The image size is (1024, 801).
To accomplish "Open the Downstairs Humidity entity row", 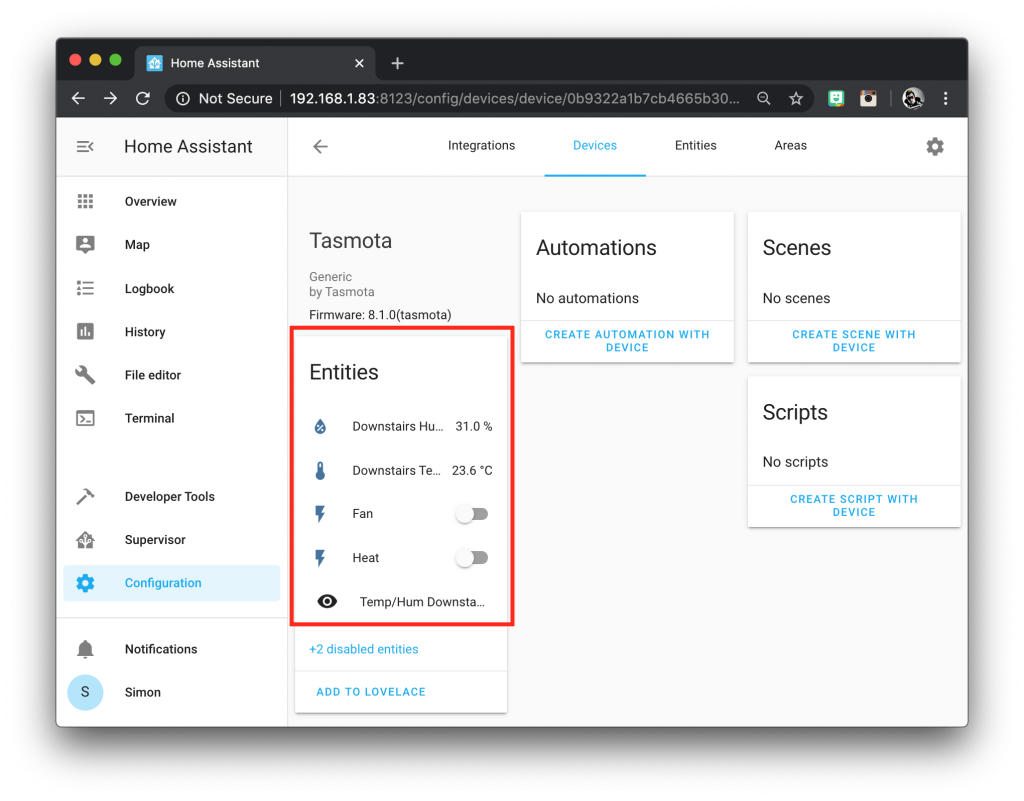I will click(401, 426).
